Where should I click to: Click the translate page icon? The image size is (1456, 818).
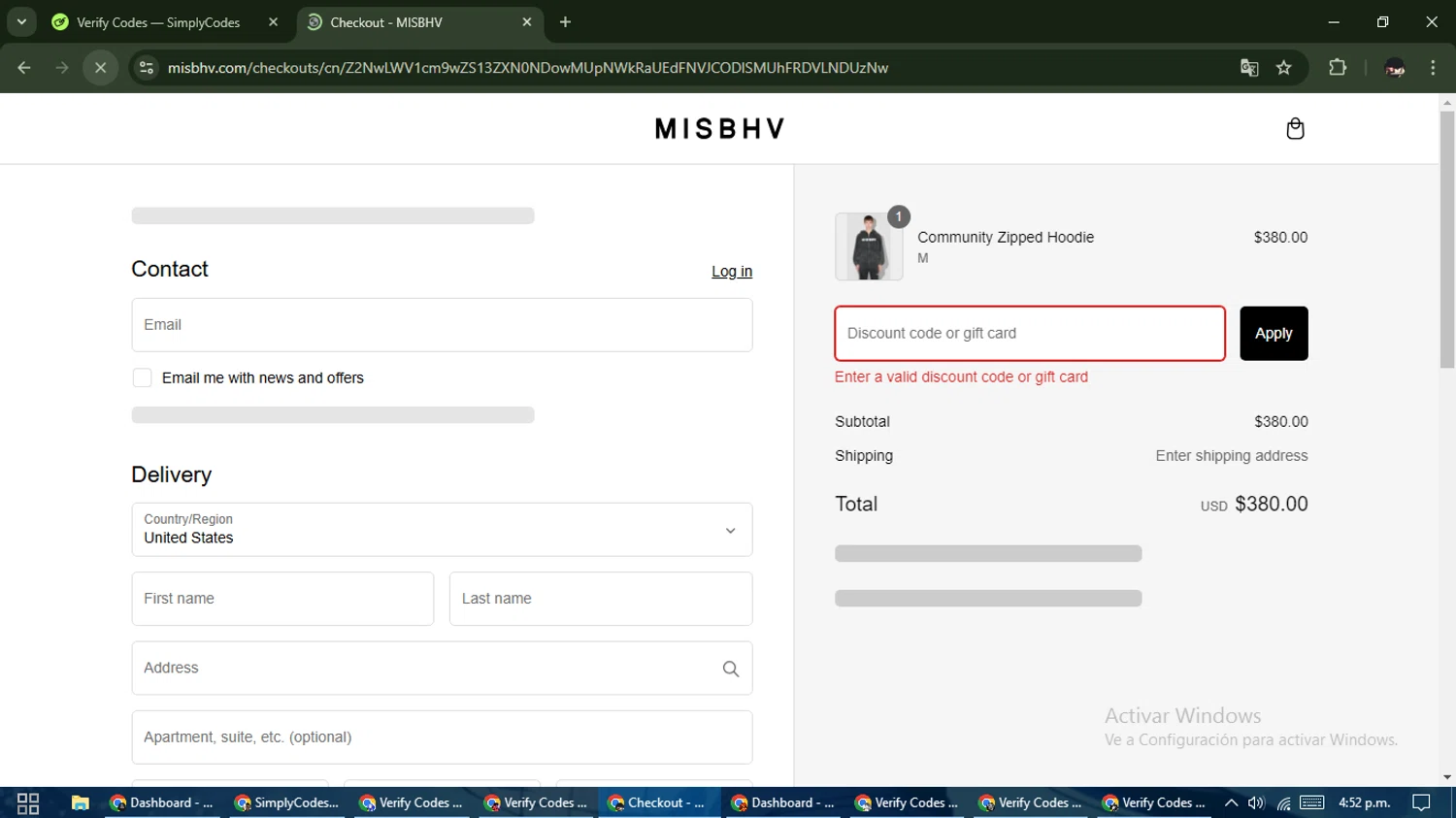pyautogui.click(x=1249, y=68)
